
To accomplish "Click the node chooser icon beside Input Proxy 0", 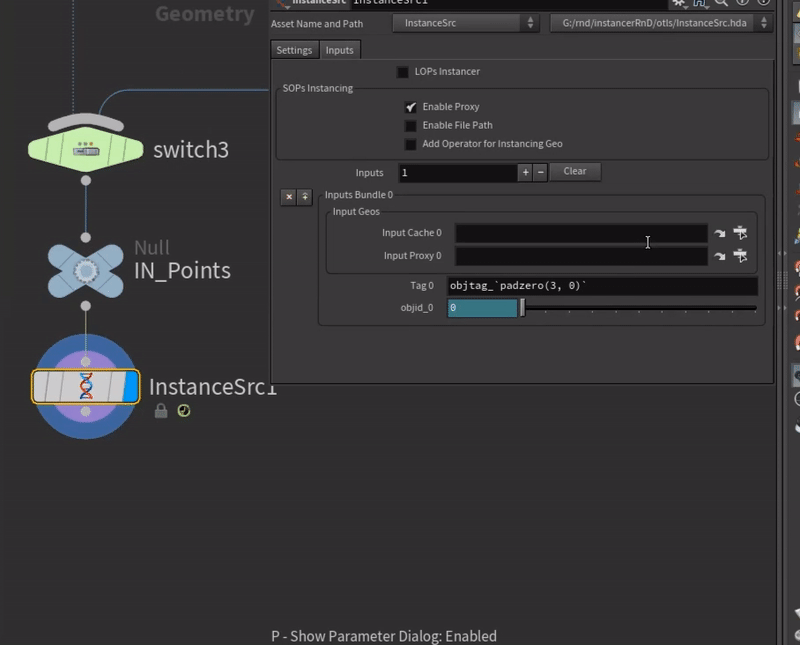I will coord(740,256).
